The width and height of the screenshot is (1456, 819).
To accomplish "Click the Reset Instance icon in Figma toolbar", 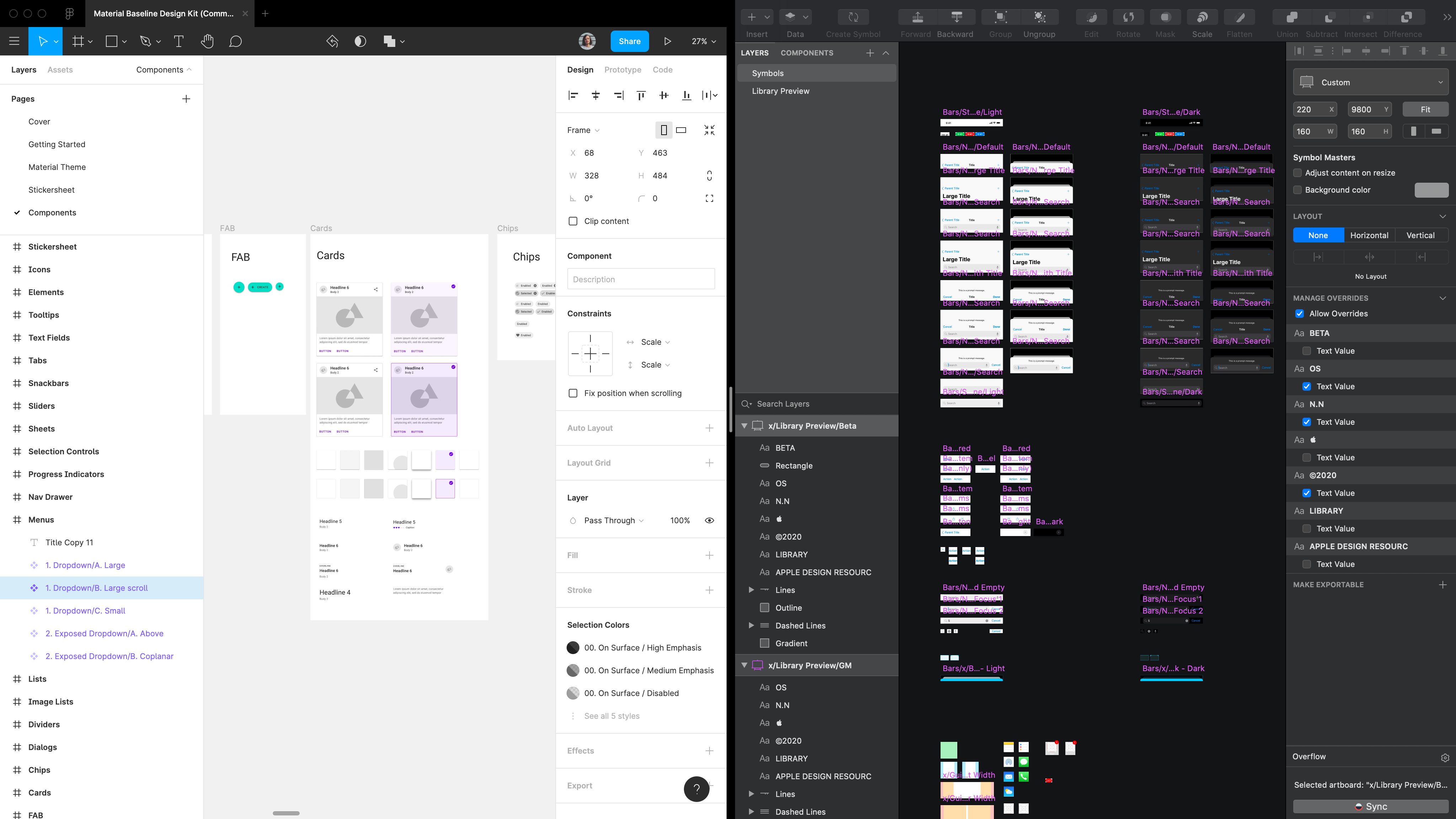I will click(332, 41).
